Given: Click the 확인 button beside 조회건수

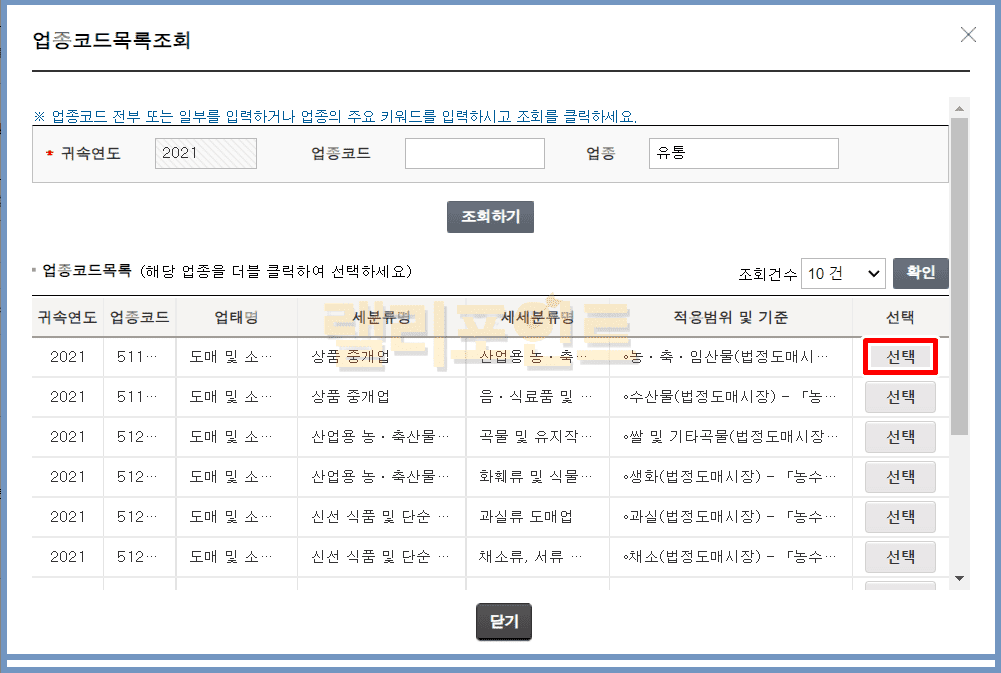Looking at the screenshot, I should click(920, 273).
